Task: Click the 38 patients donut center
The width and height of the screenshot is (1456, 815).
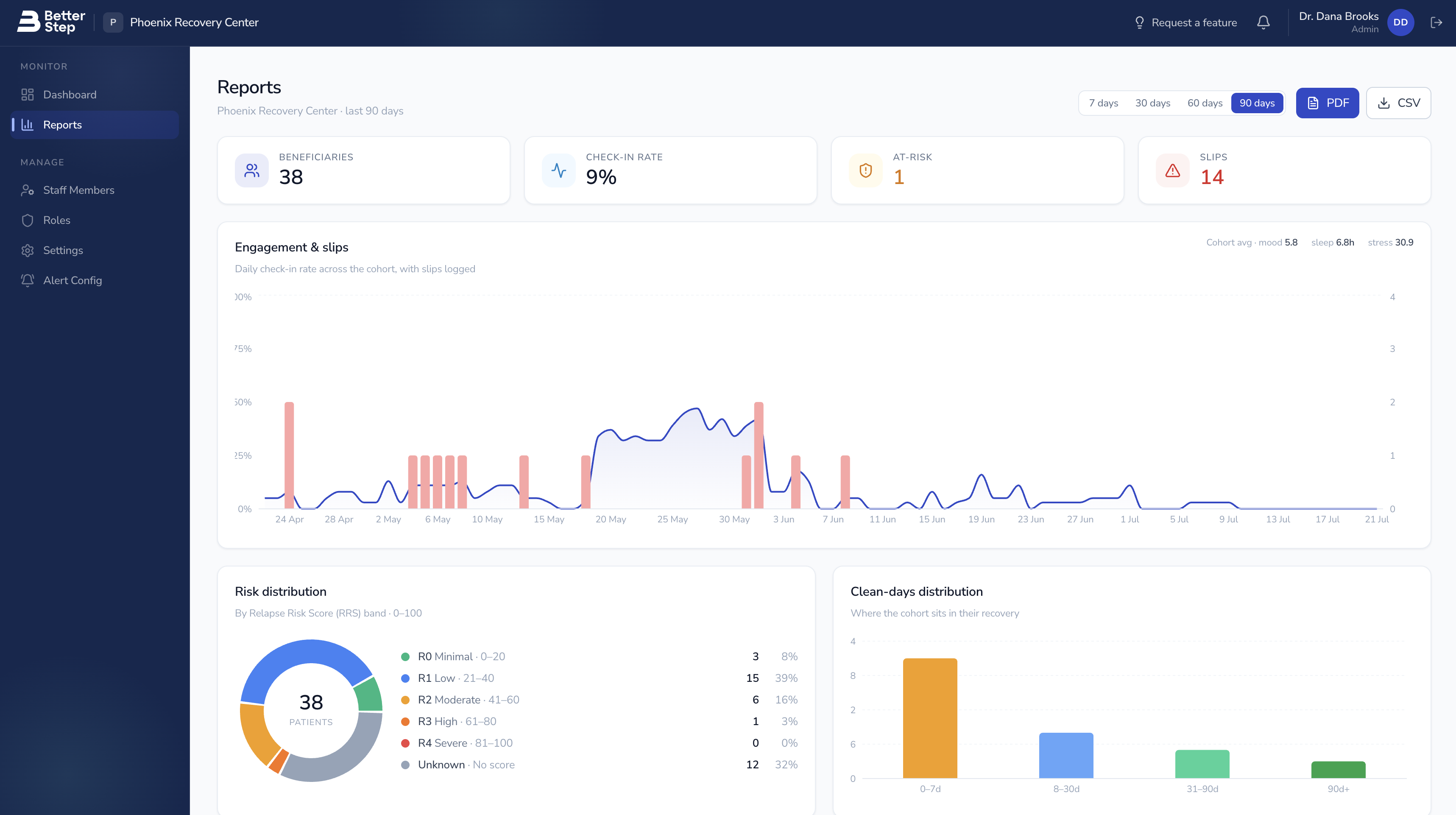Action: (x=311, y=710)
